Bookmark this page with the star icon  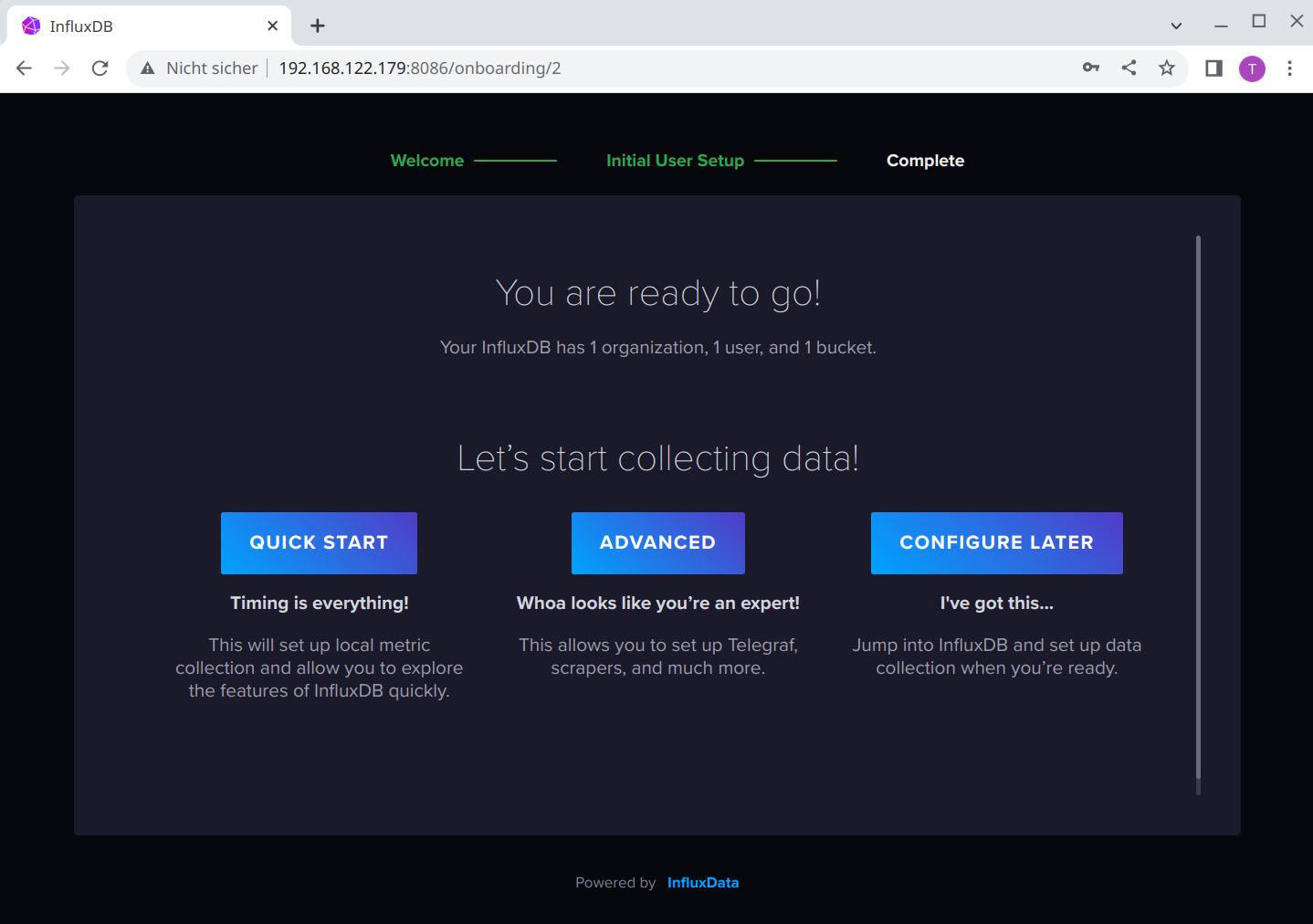1167,68
